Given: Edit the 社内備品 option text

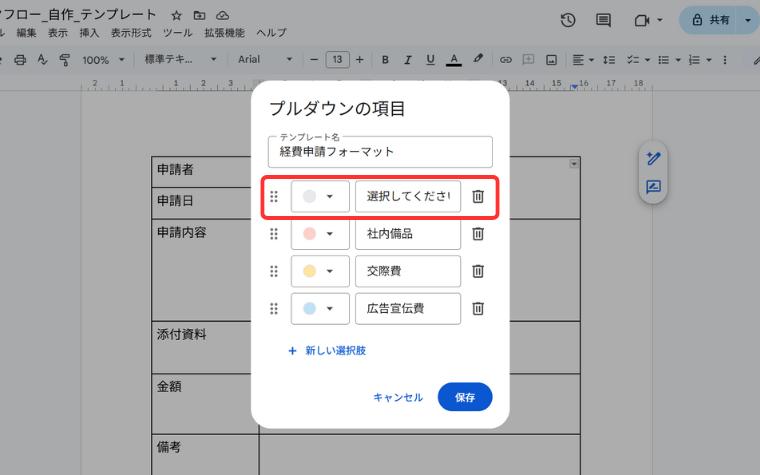Looking at the screenshot, I should pos(408,234).
